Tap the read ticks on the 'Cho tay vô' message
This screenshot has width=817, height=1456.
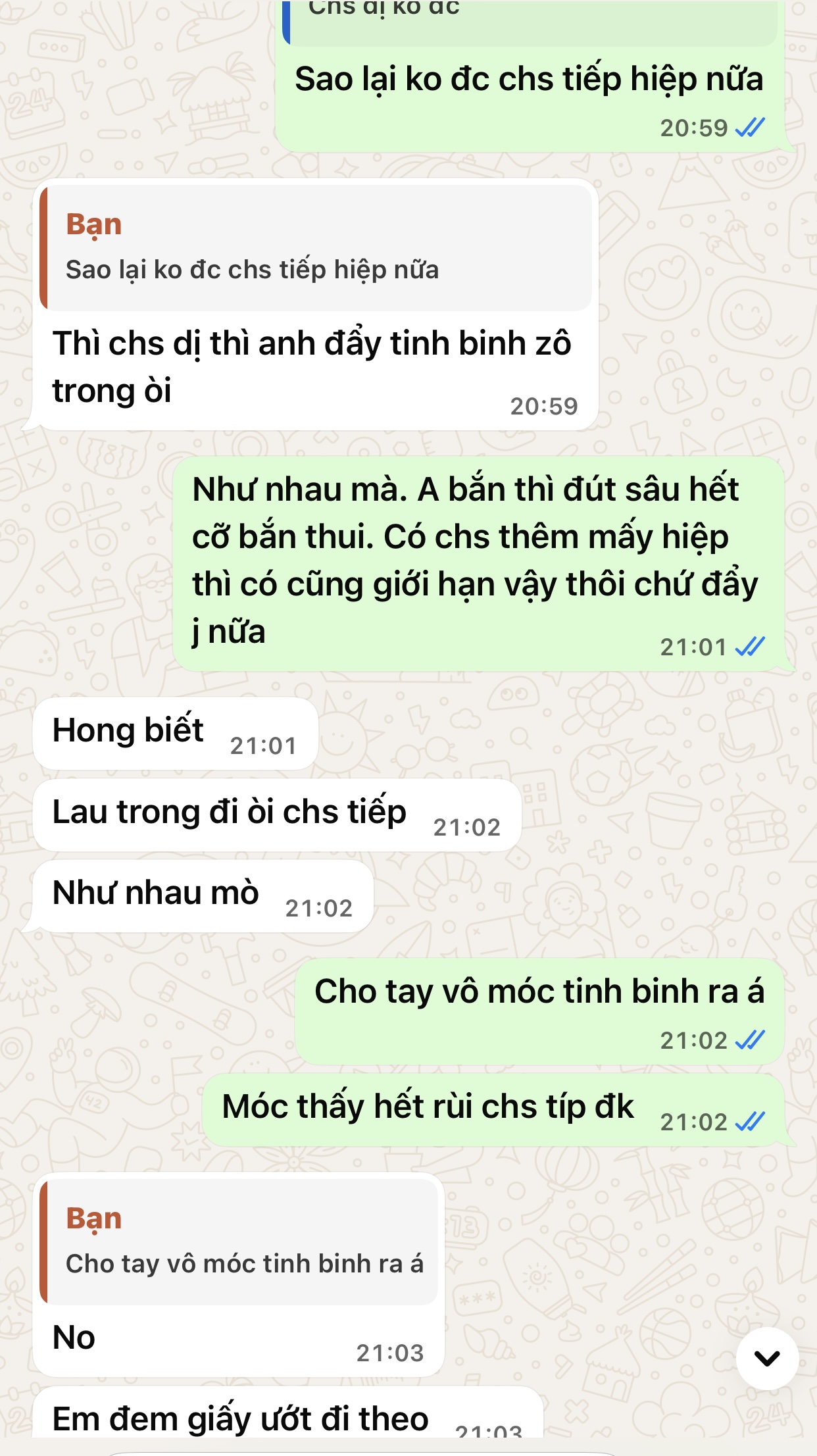(750, 1040)
